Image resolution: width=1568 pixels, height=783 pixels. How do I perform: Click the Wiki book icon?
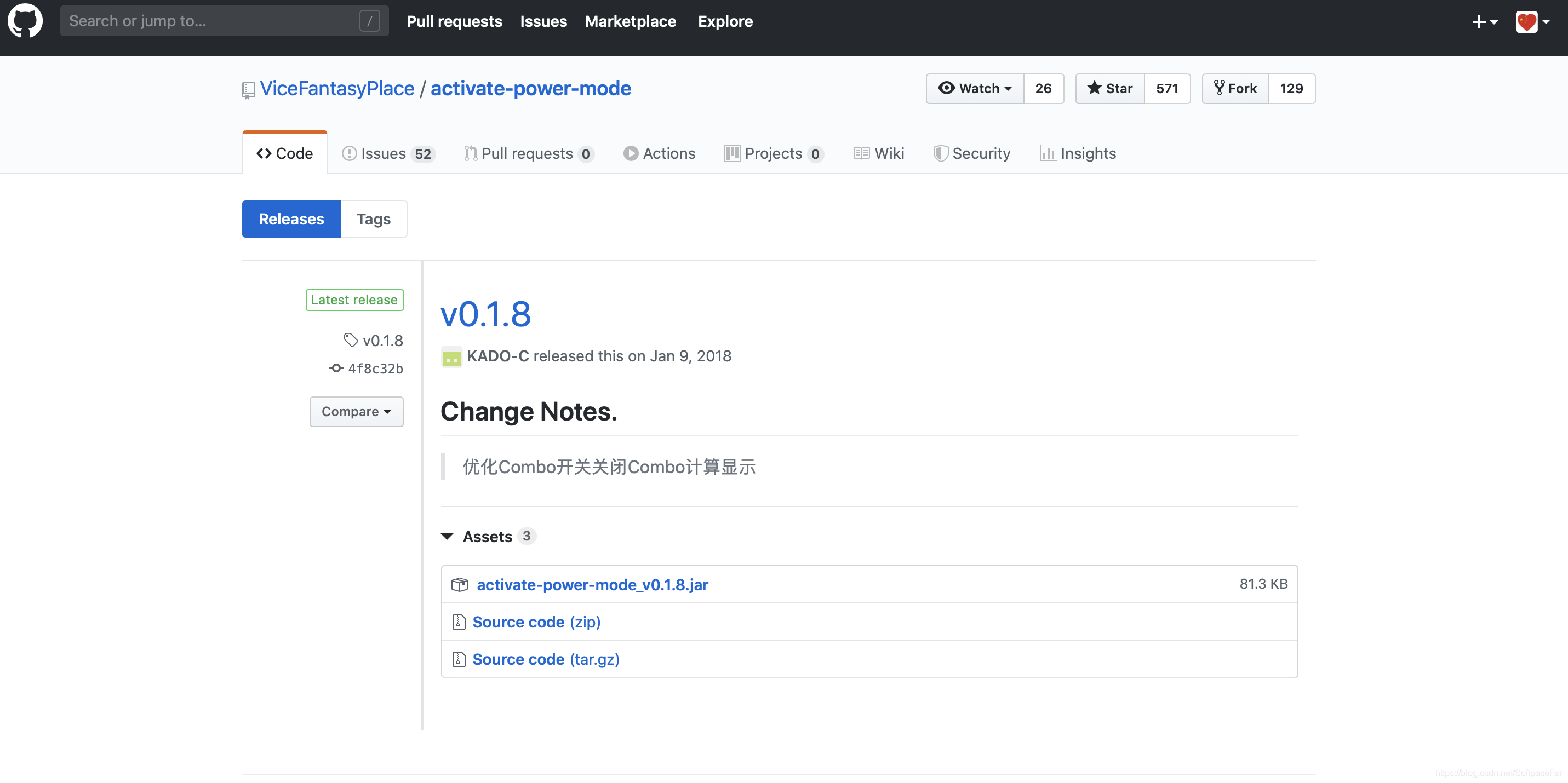pyautogui.click(x=861, y=153)
